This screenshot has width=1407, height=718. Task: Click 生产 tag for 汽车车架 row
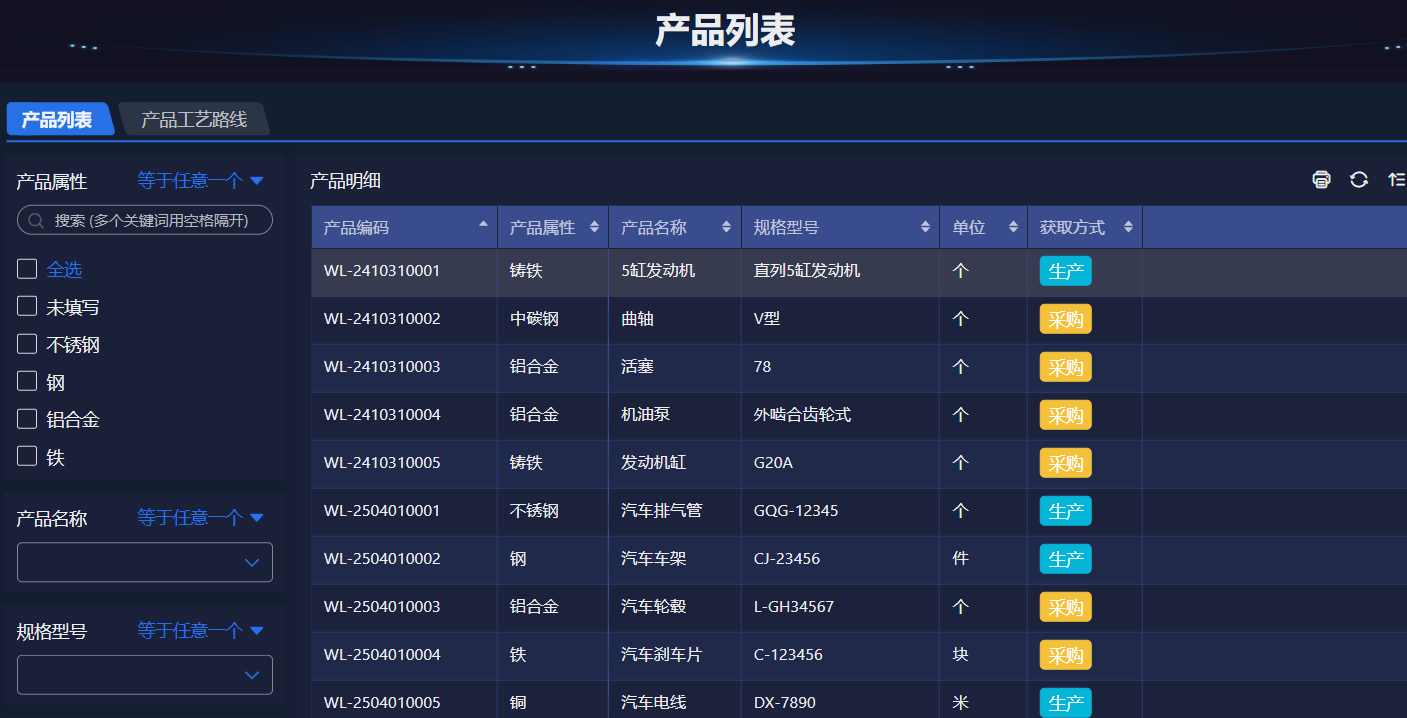tap(1065, 559)
